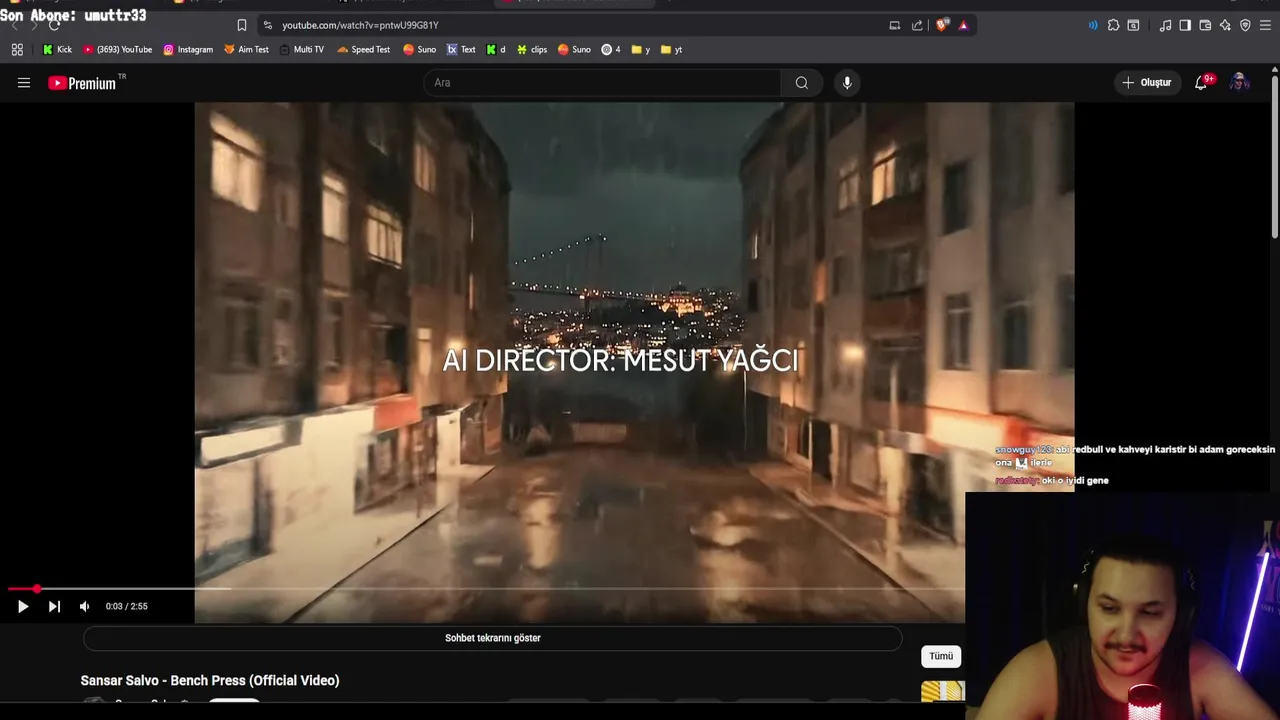The height and width of the screenshot is (720, 1280).
Task: Mute the video volume icon
Action: (x=85, y=606)
